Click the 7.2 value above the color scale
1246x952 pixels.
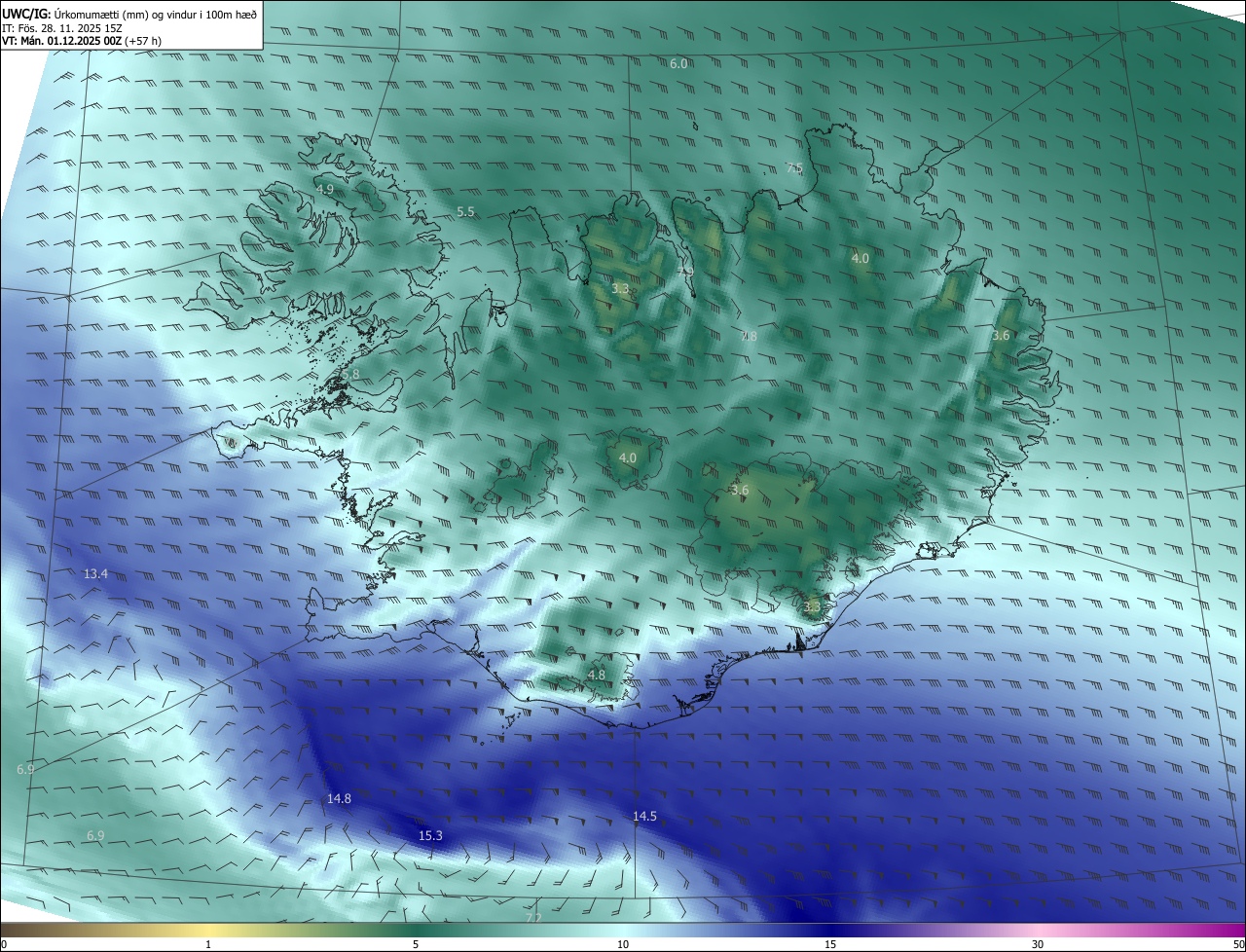click(532, 918)
